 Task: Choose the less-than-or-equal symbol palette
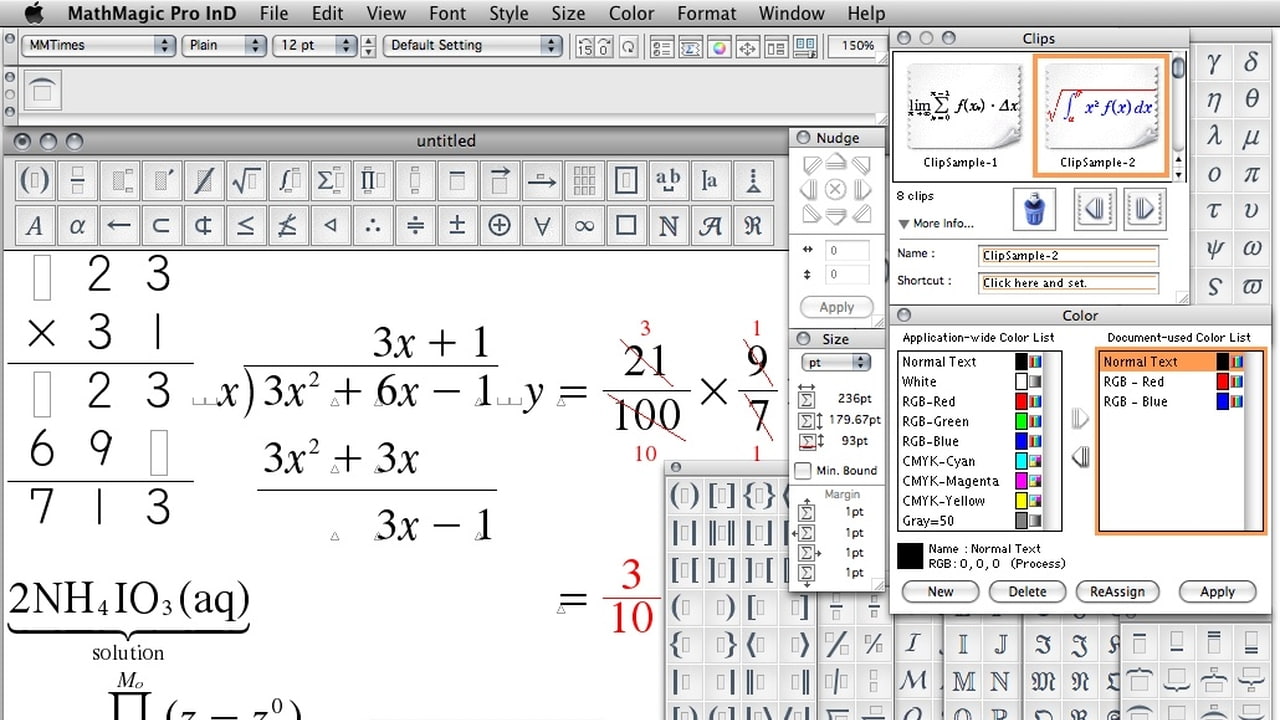point(246,225)
